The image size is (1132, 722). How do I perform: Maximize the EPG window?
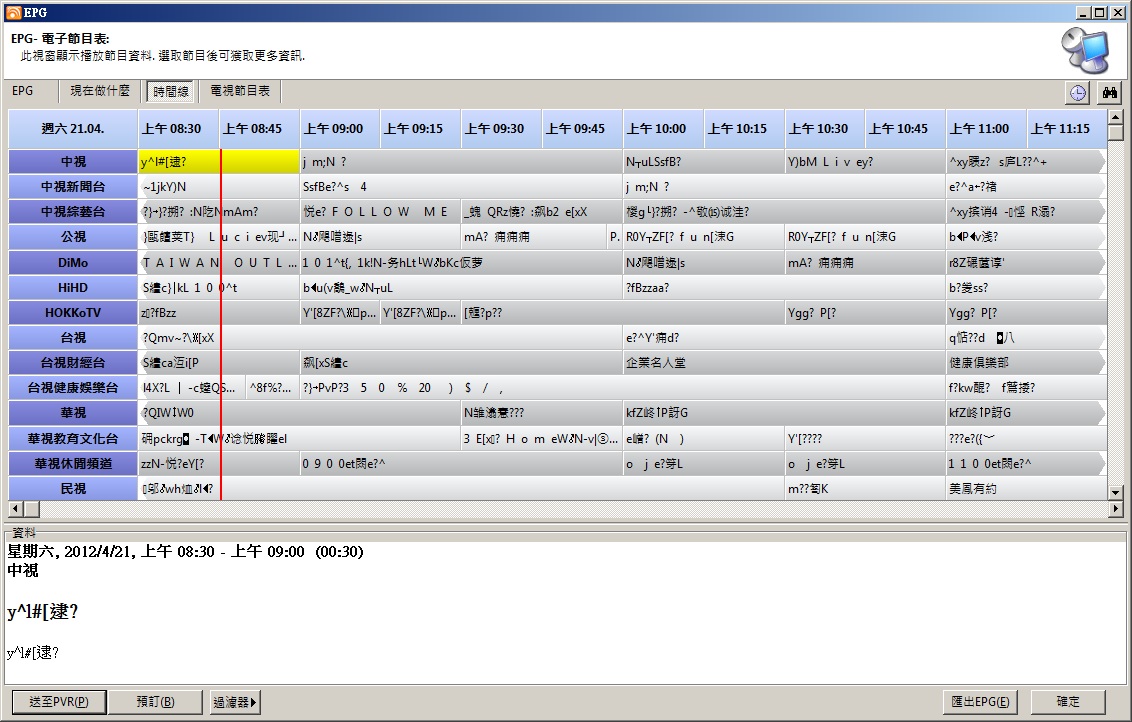click(x=1099, y=12)
